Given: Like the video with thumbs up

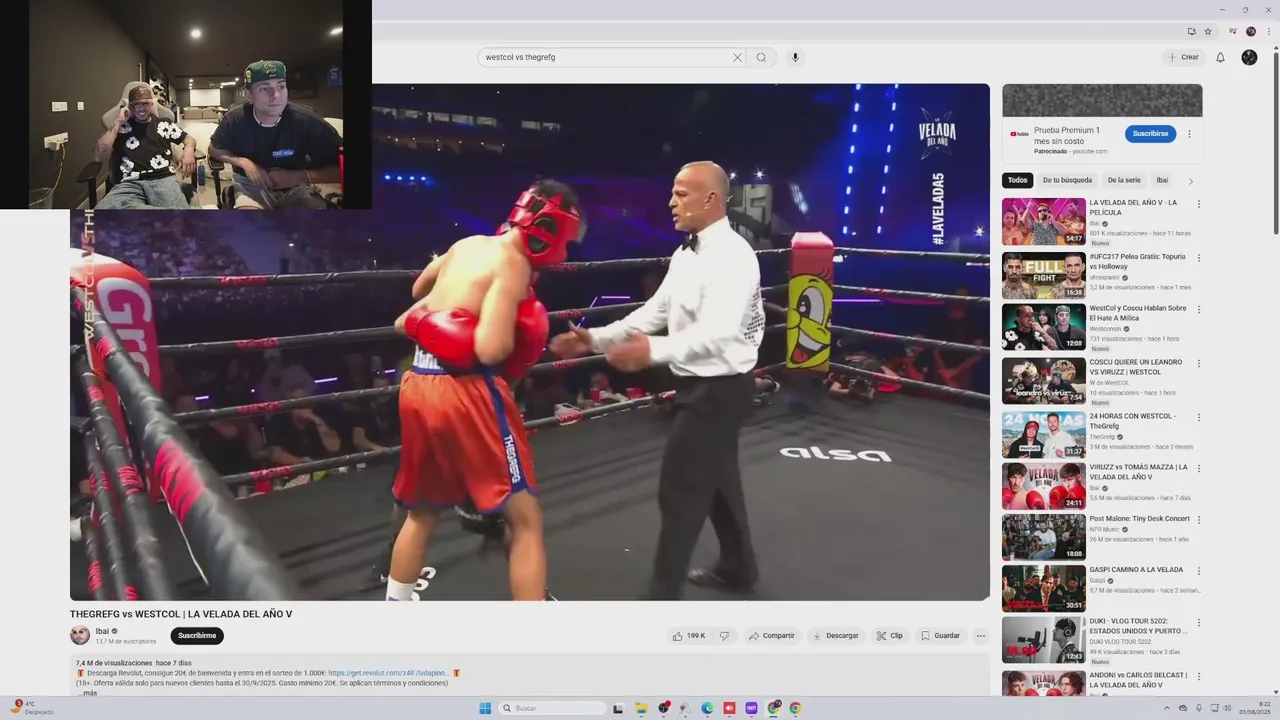Looking at the screenshot, I should (690, 636).
